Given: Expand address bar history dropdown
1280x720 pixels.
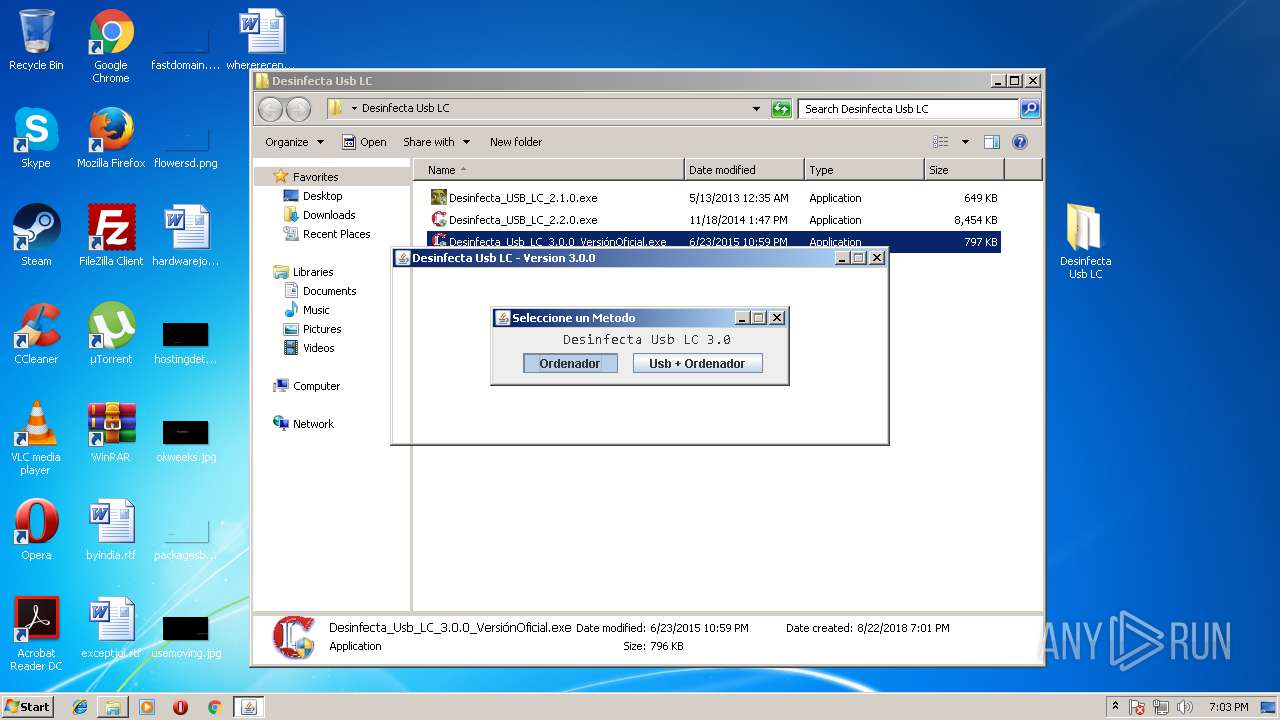Looking at the screenshot, I should pos(756,109).
